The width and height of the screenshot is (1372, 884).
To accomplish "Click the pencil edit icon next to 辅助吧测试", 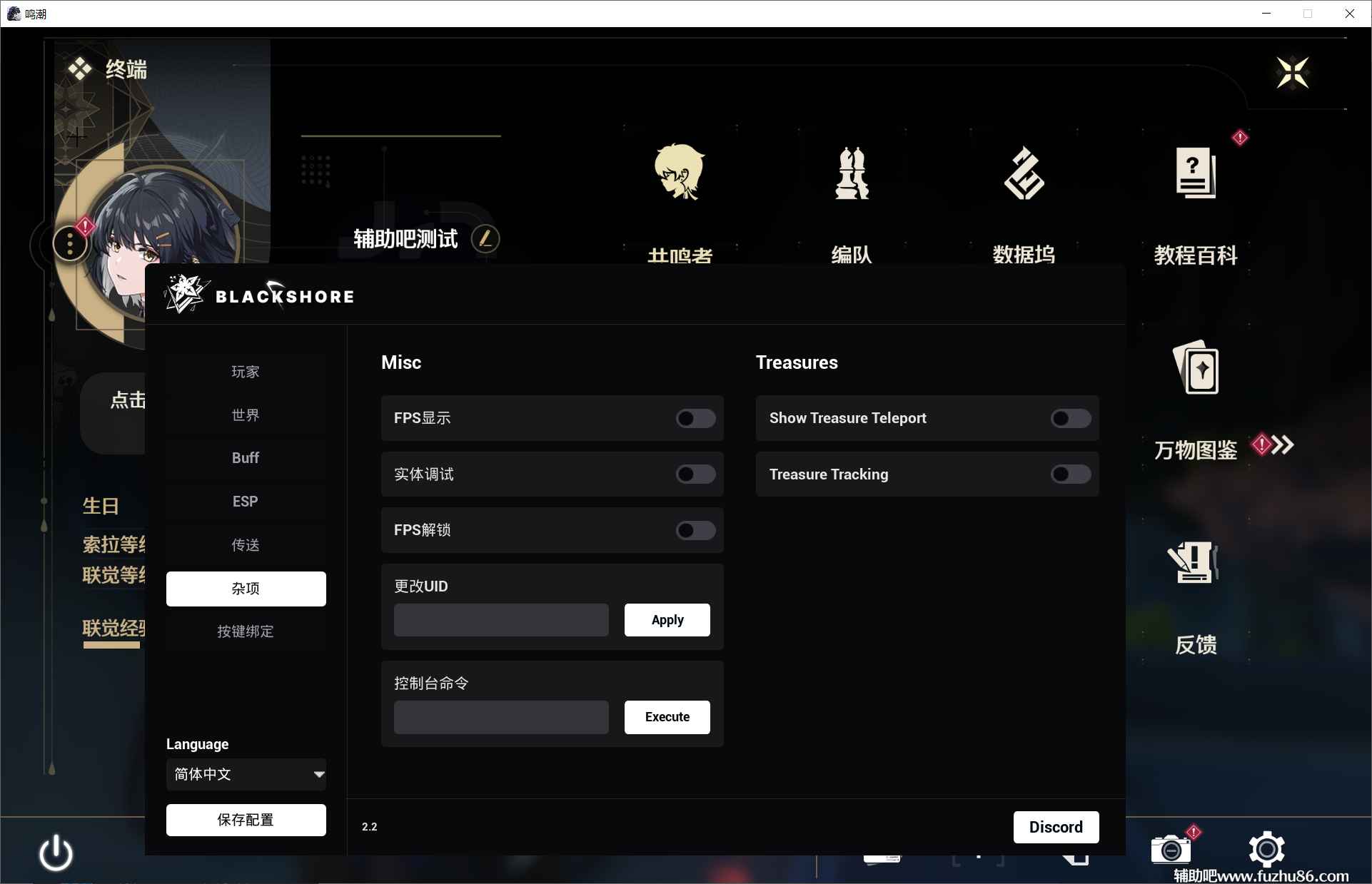I will click(x=485, y=238).
